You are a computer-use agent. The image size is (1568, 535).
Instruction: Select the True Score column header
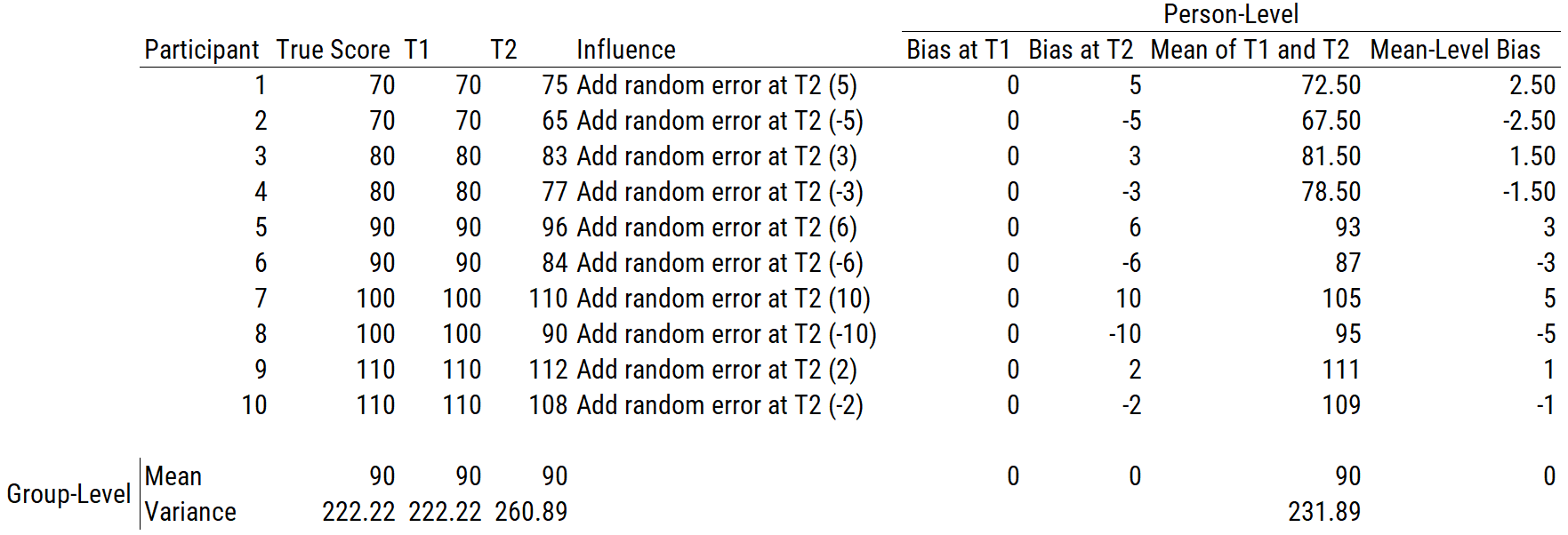click(333, 50)
